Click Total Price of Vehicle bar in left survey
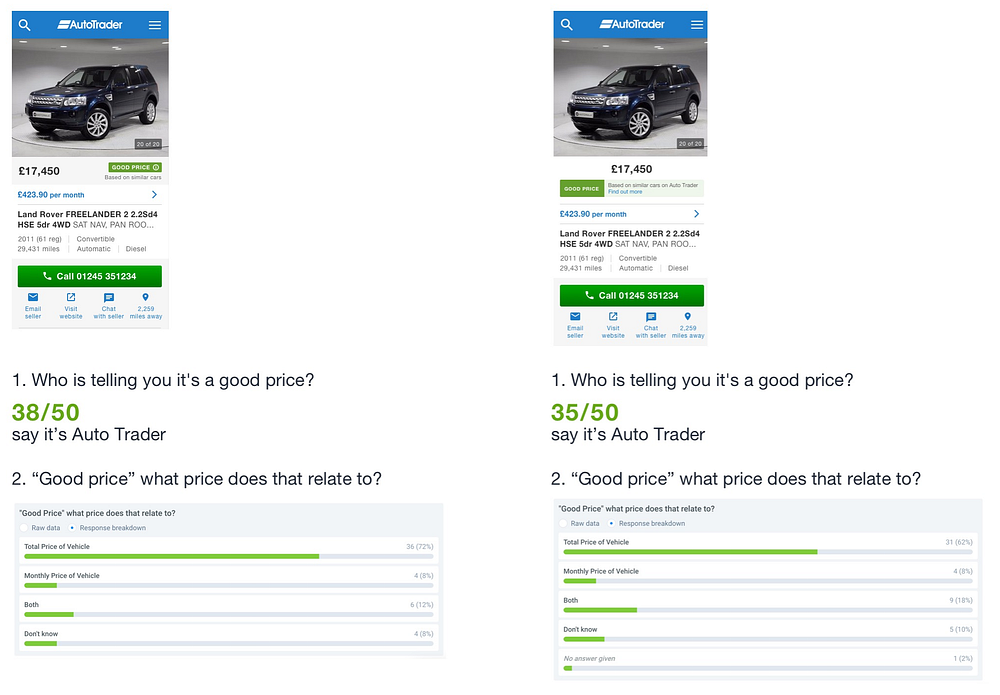The height and width of the screenshot is (695, 1000). [228, 557]
